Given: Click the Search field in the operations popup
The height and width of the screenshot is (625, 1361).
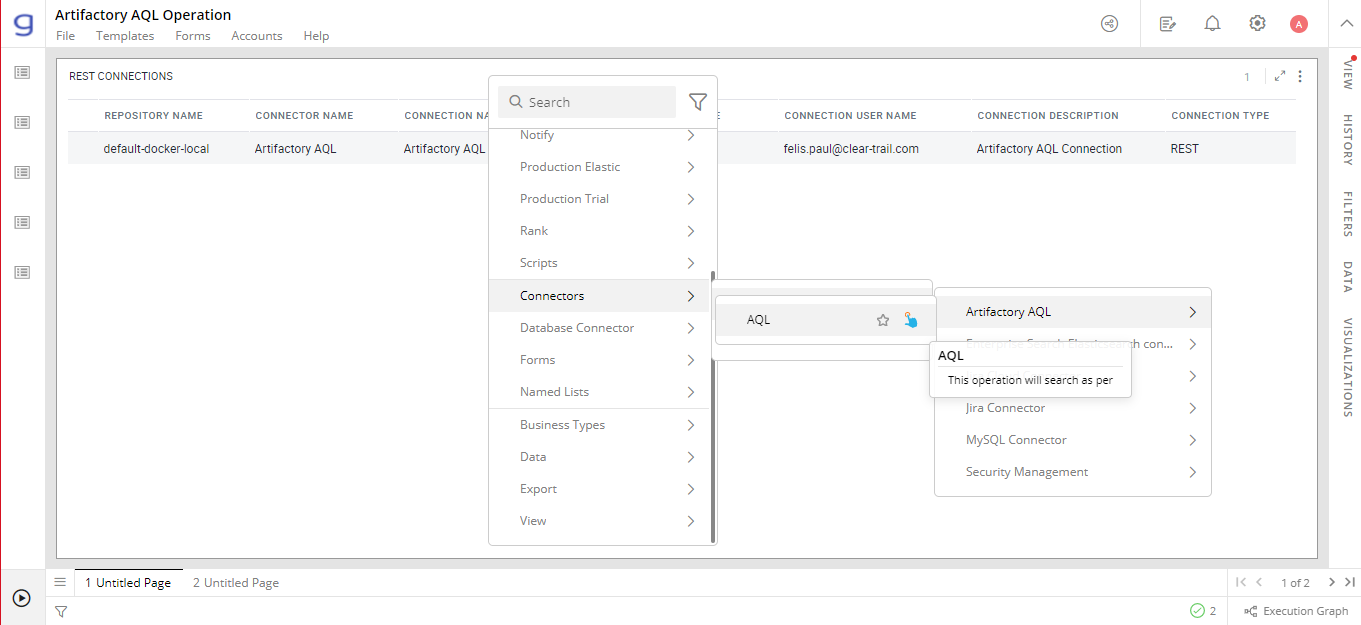Looking at the screenshot, I should [x=587, y=102].
